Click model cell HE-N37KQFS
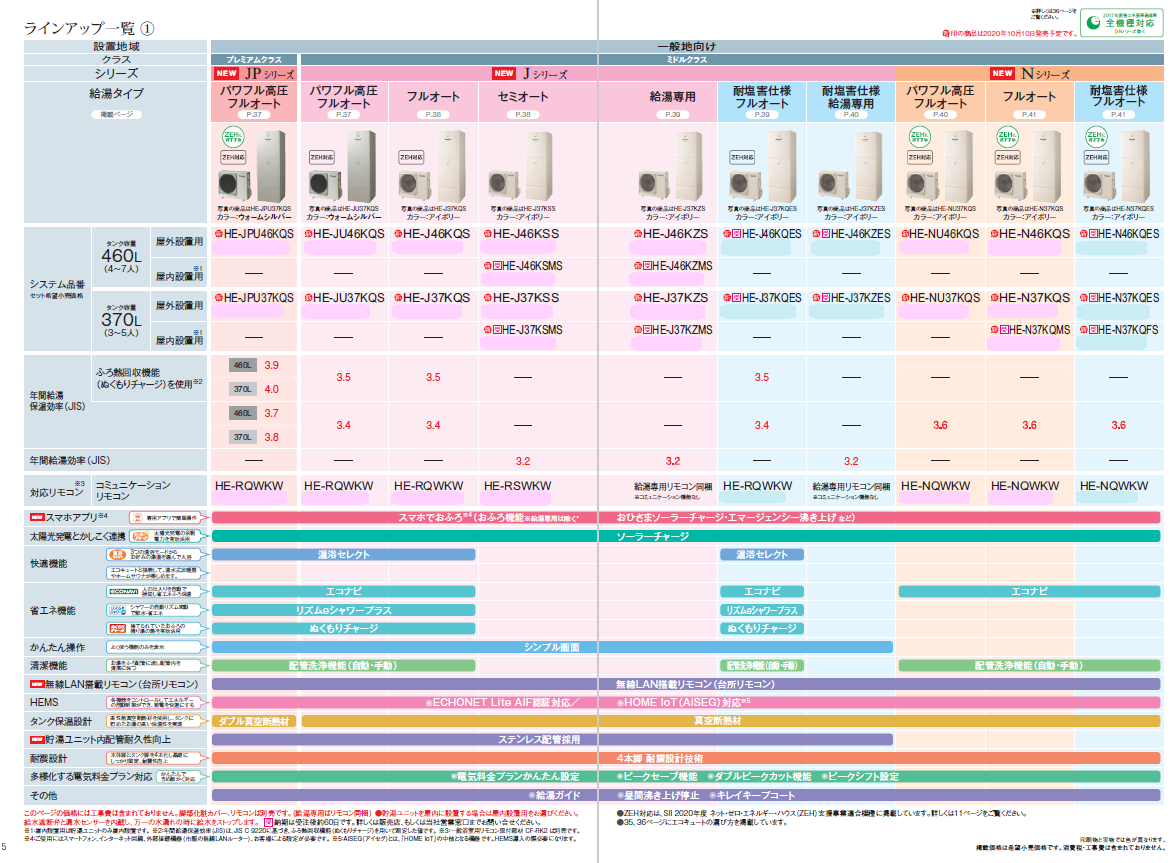The image size is (1176, 863). 1119,330
